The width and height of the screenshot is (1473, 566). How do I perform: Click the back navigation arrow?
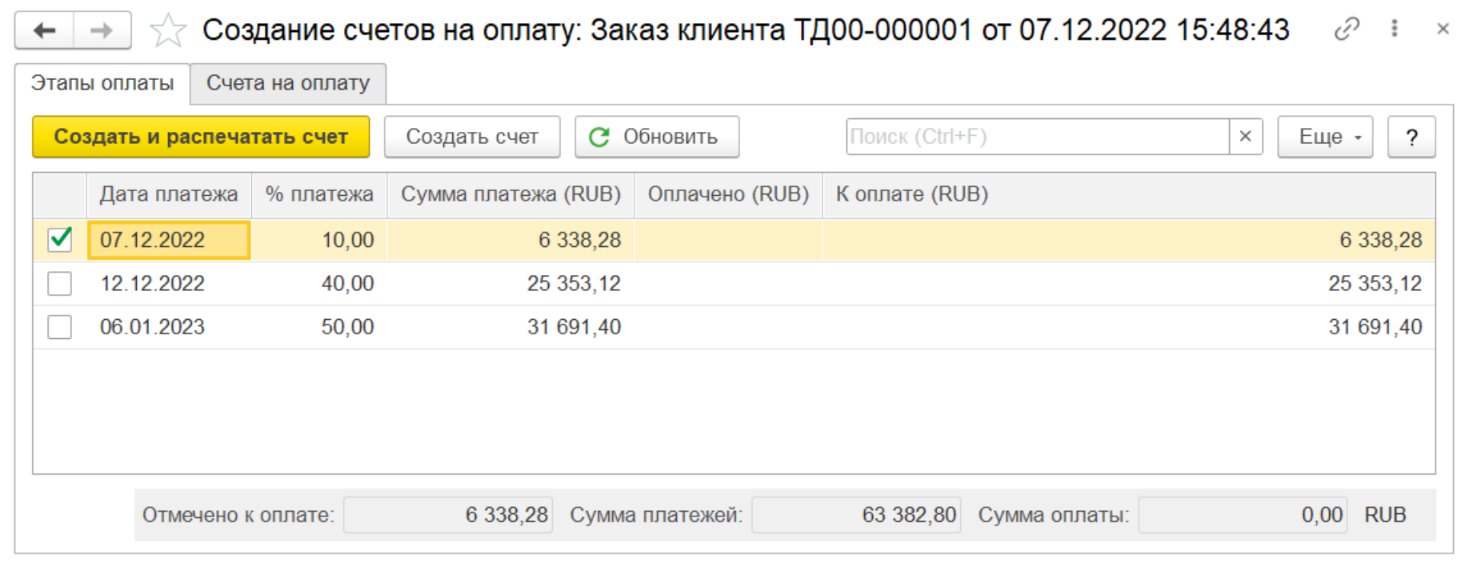coord(44,31)
